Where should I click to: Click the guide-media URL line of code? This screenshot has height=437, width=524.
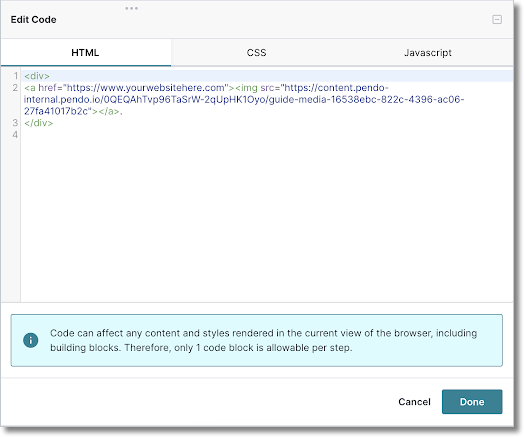(x=244, y=99)
